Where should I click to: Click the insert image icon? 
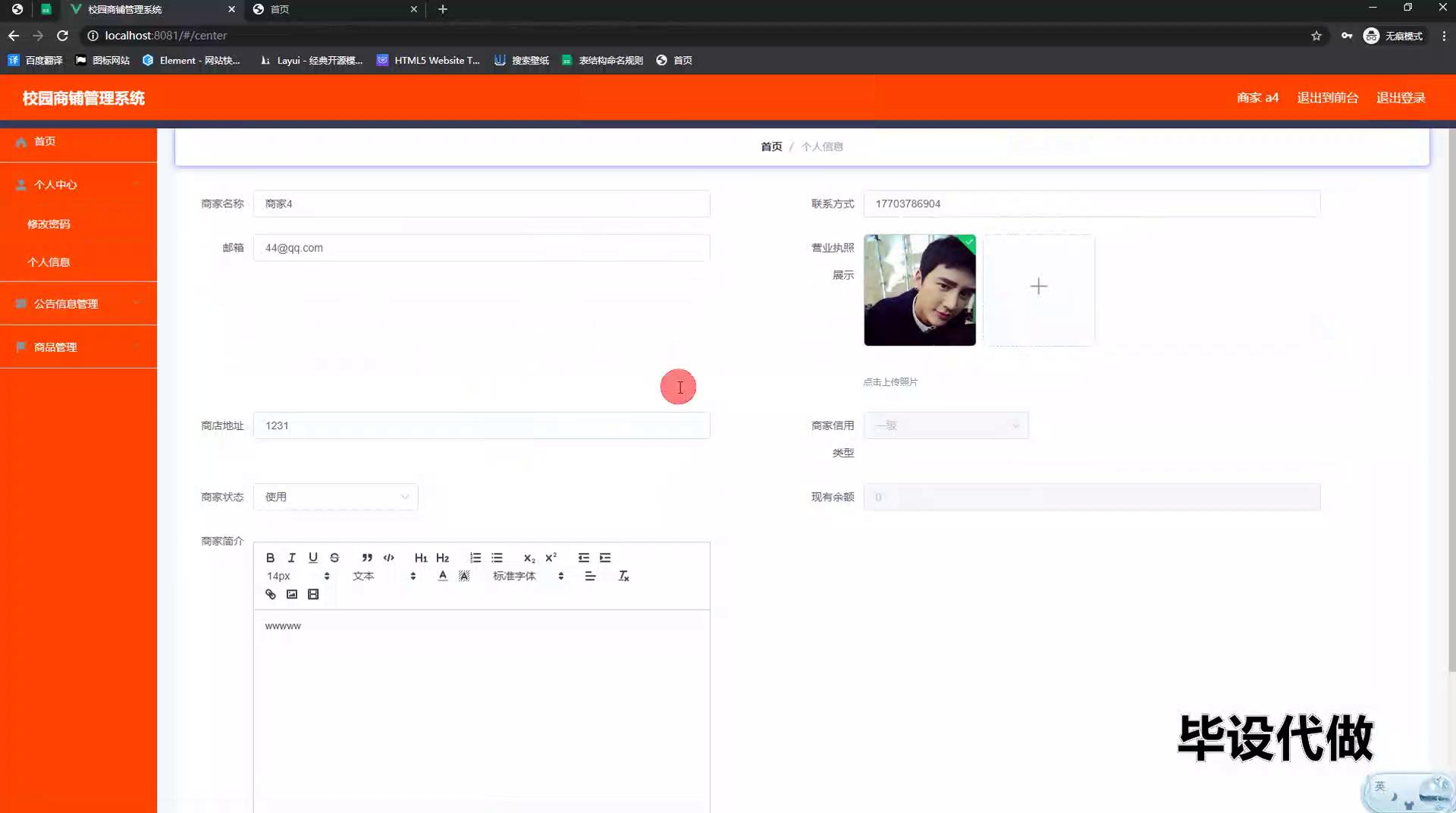pos(291,595)
